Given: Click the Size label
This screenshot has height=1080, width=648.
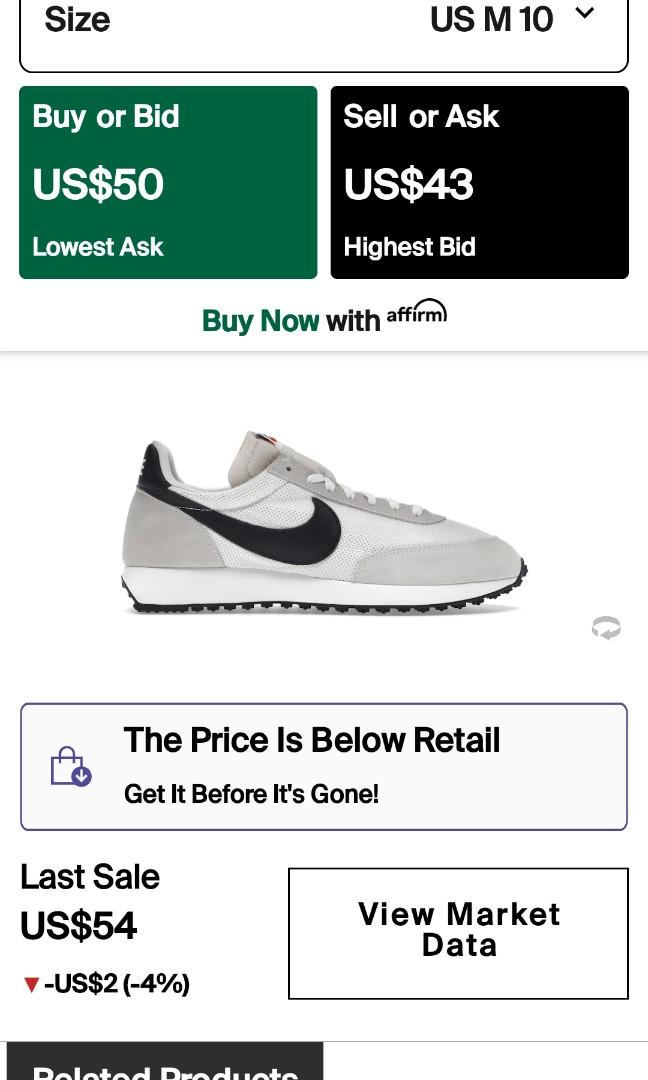Looking at the screenshot, I should pos(77,19).
